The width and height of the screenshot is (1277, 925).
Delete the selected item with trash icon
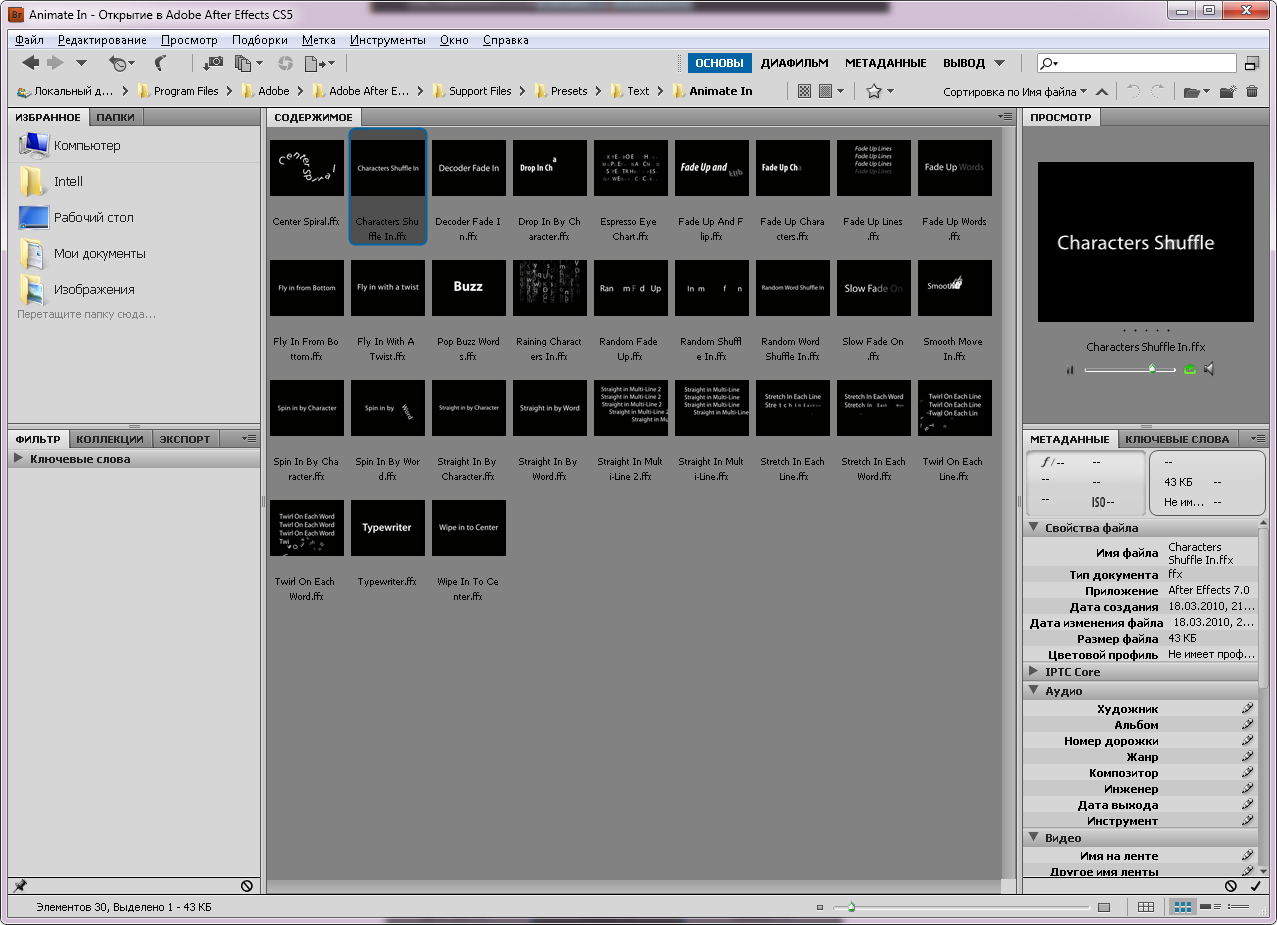point(1252,91)
